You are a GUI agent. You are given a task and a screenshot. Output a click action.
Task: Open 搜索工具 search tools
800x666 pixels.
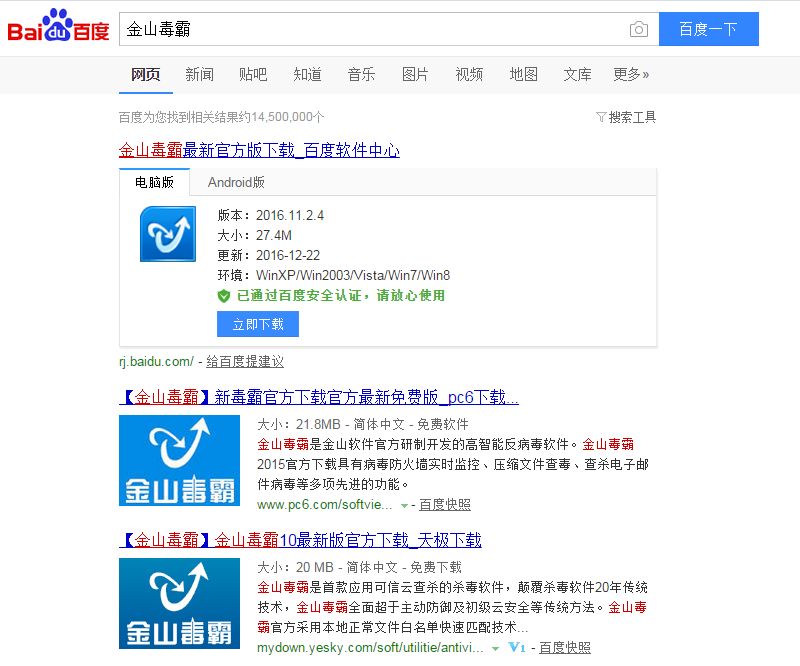click(x=632, y=117)
